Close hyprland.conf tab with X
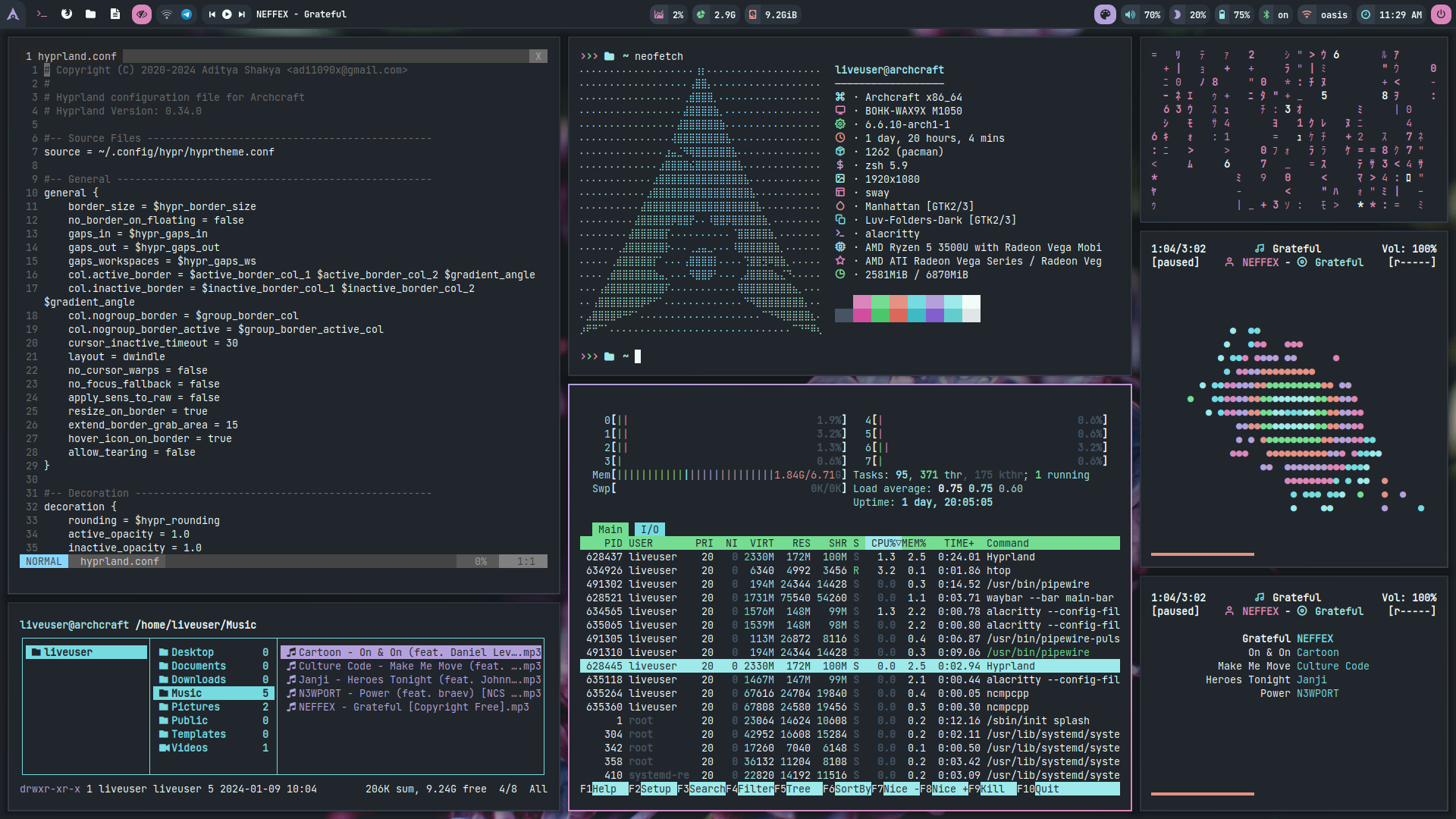1456x819 pixels. [x=538, y=56]
